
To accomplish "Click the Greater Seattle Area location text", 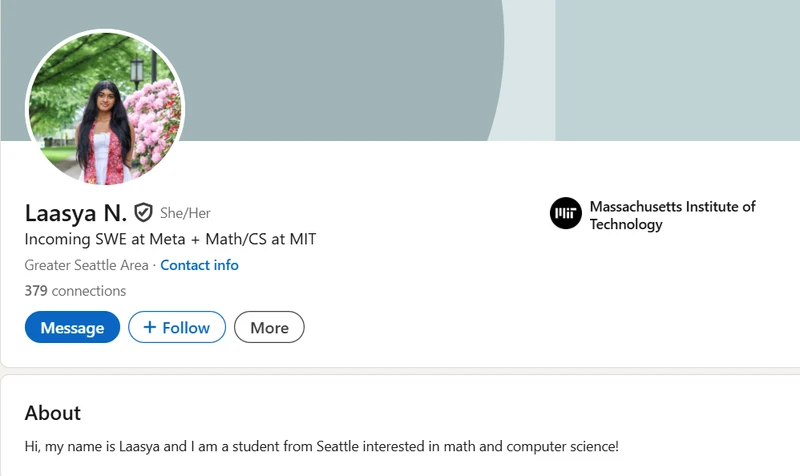I will [86, 265].
